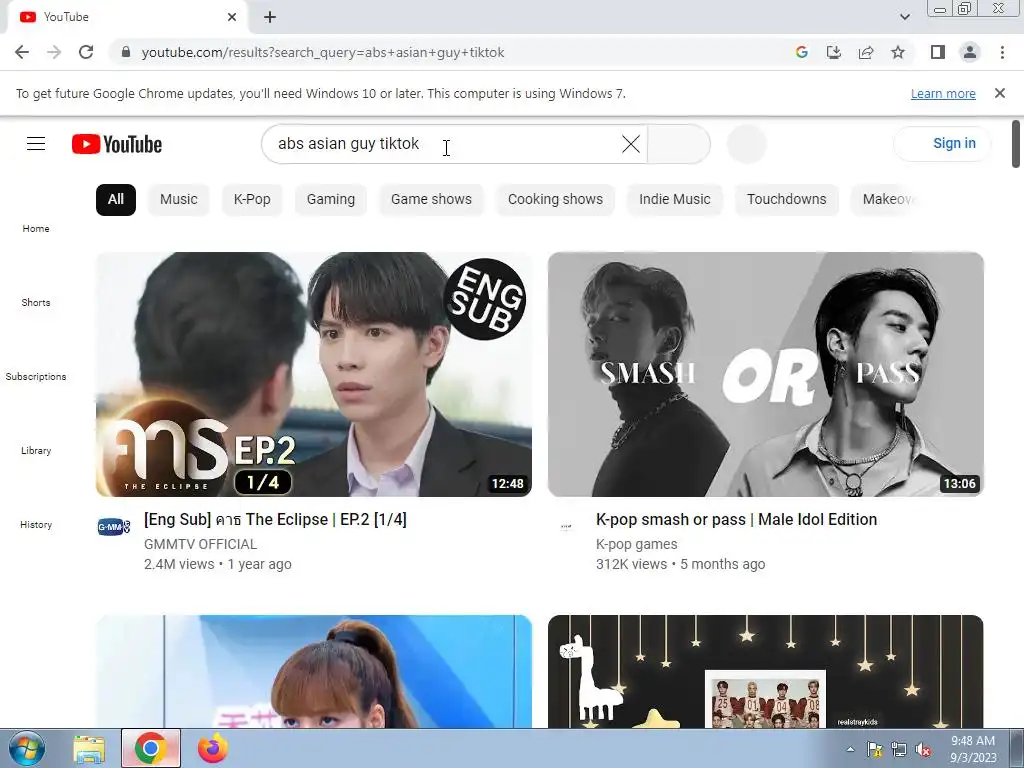This screenshot has height=768, width=1024.
Task: Select the Touchdowns filter chip
Action: click(x=786, y=199)
